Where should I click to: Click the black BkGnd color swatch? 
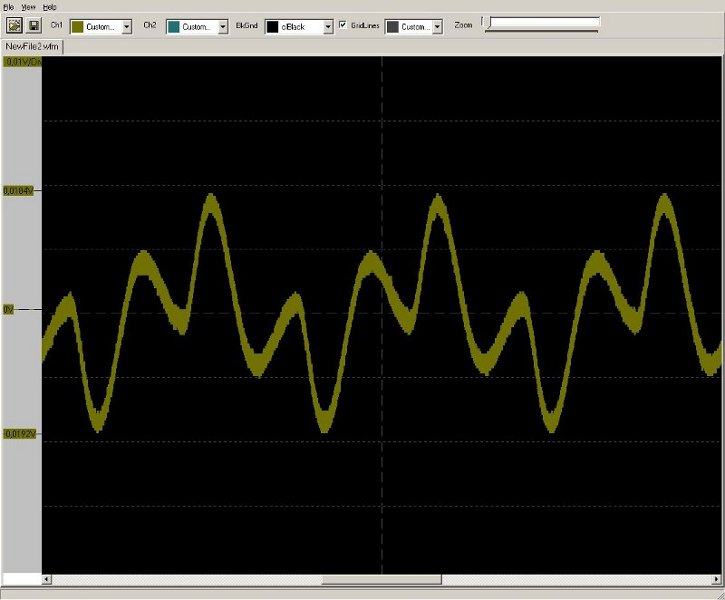(273, 27)
